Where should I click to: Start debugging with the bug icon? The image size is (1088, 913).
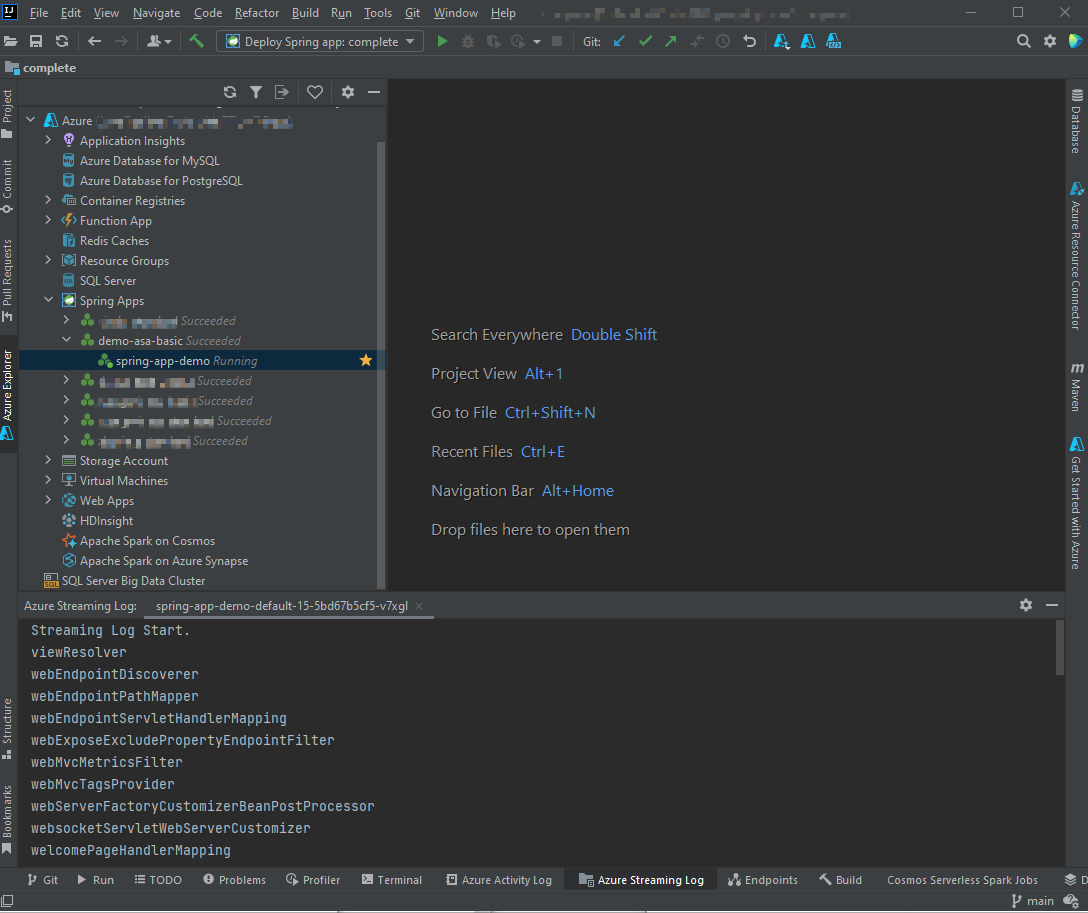467,41
